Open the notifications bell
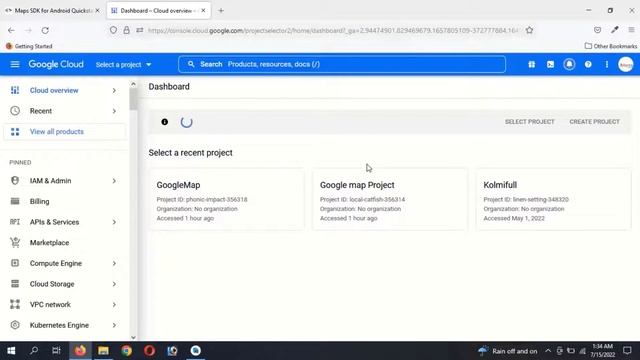Screen dimensions: 640x360 coord(569,64)
